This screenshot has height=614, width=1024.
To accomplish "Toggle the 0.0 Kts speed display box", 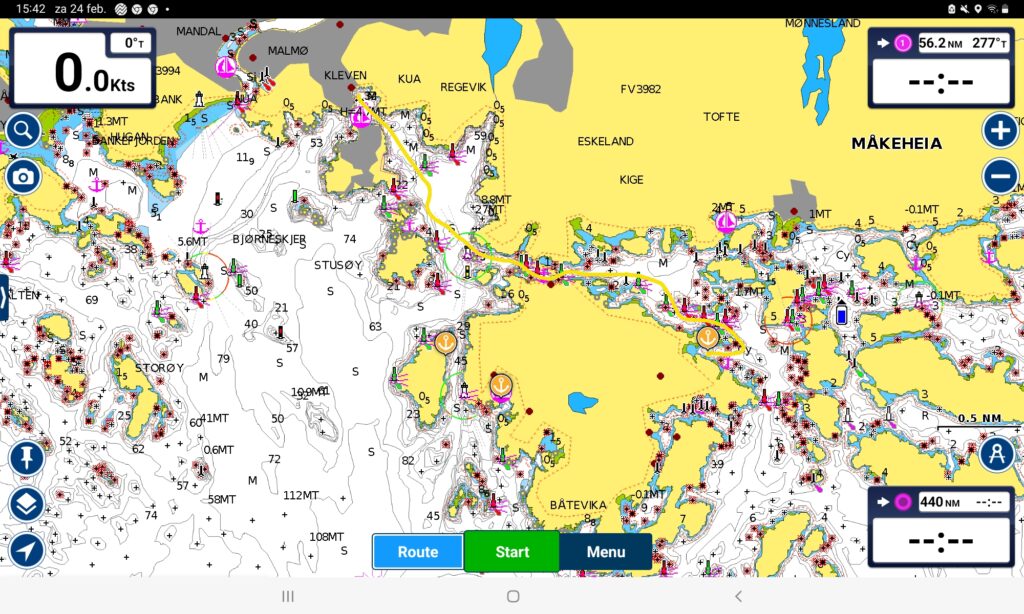I will click(x=83, y=68).
